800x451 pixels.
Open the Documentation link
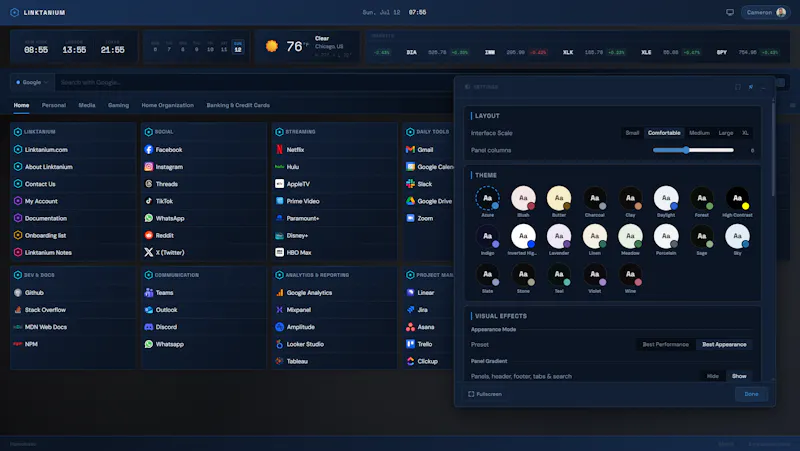40,218
